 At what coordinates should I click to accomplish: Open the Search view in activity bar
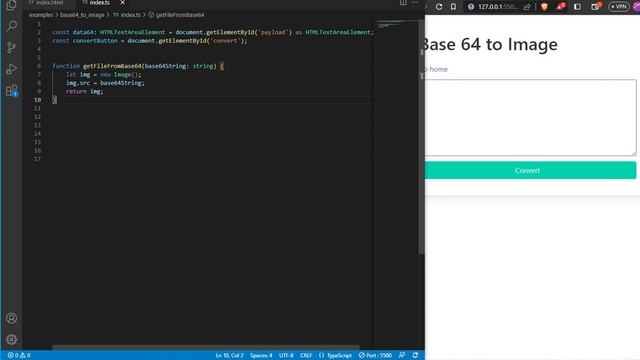click(x=11, y=26)
